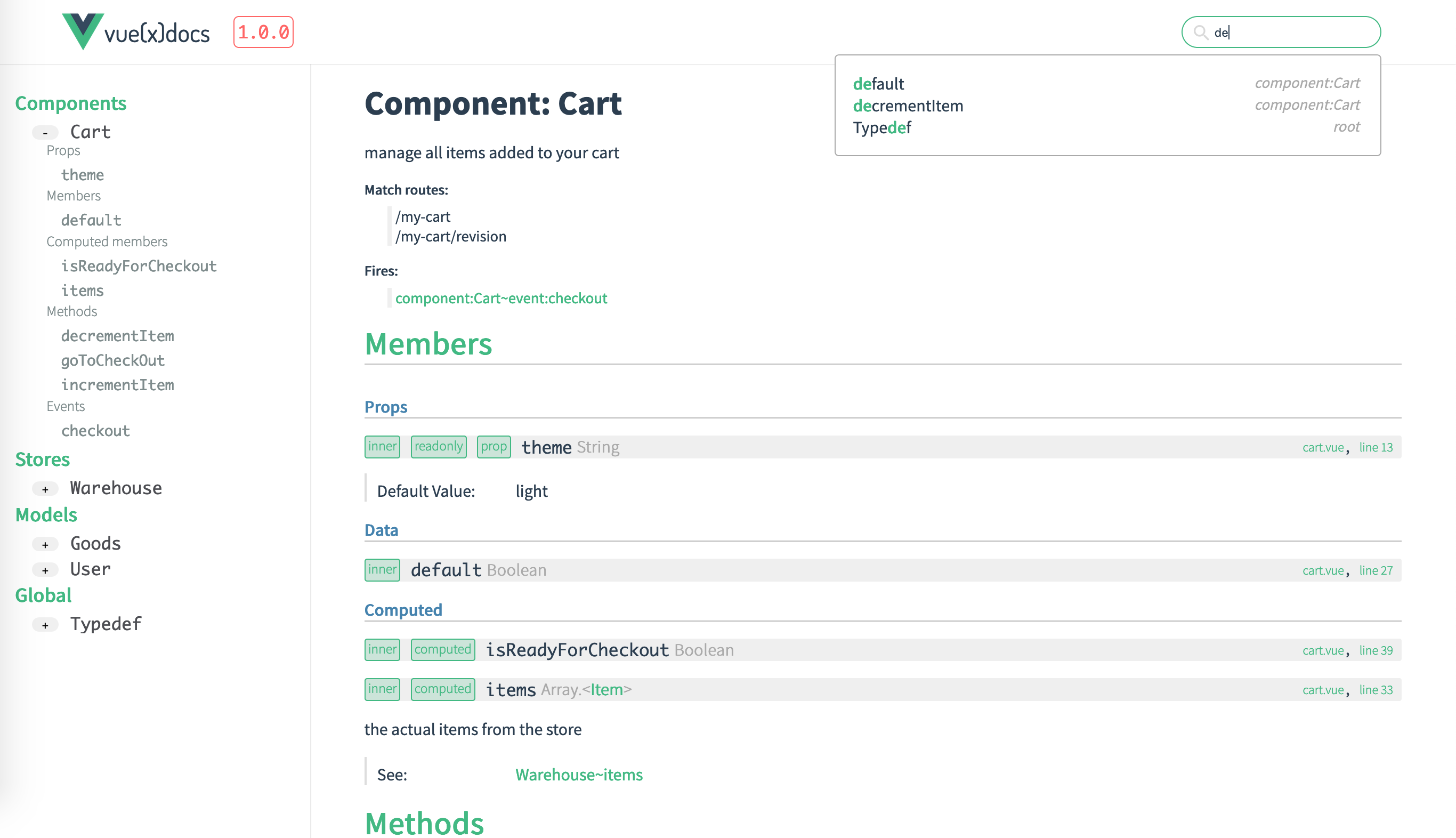The width and height of the screenshot is (1456, 838).
Task: Select decrementItem search suggestion
Action: click(907, 106)
